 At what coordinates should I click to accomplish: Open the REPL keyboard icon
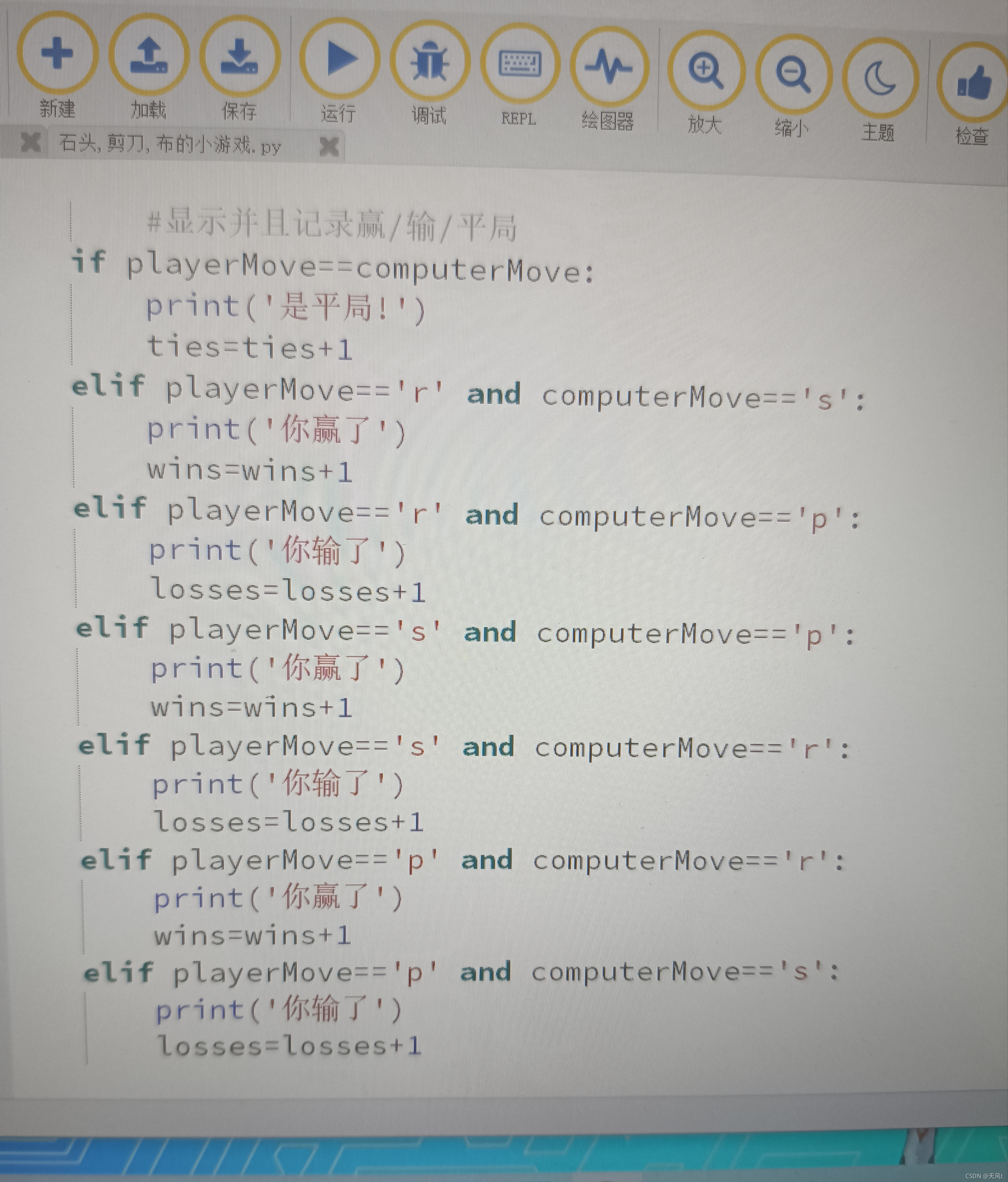point(520,64)
